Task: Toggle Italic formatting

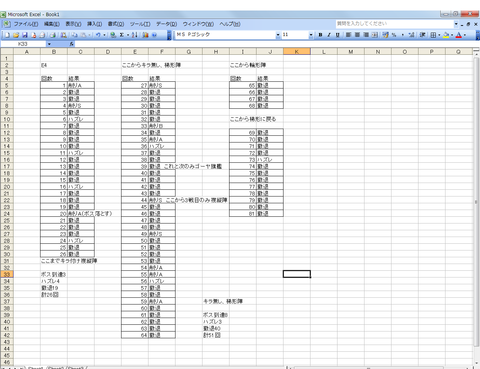Action: click(x=329, y=35)
